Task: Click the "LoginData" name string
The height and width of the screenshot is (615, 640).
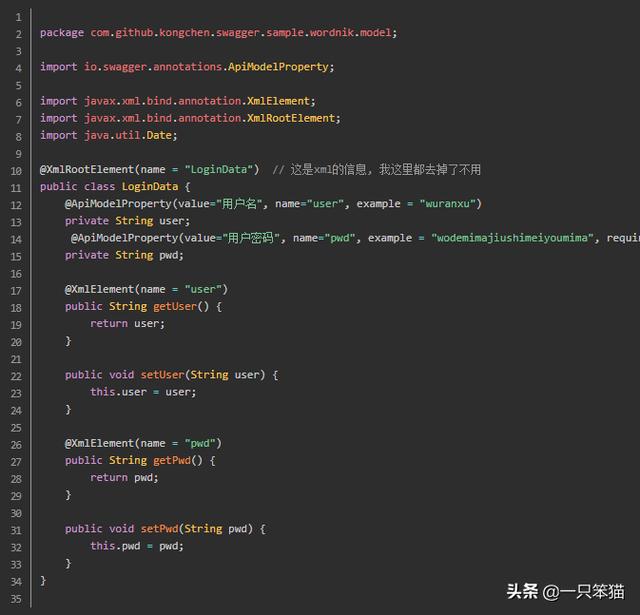Action: click(219, 170)
